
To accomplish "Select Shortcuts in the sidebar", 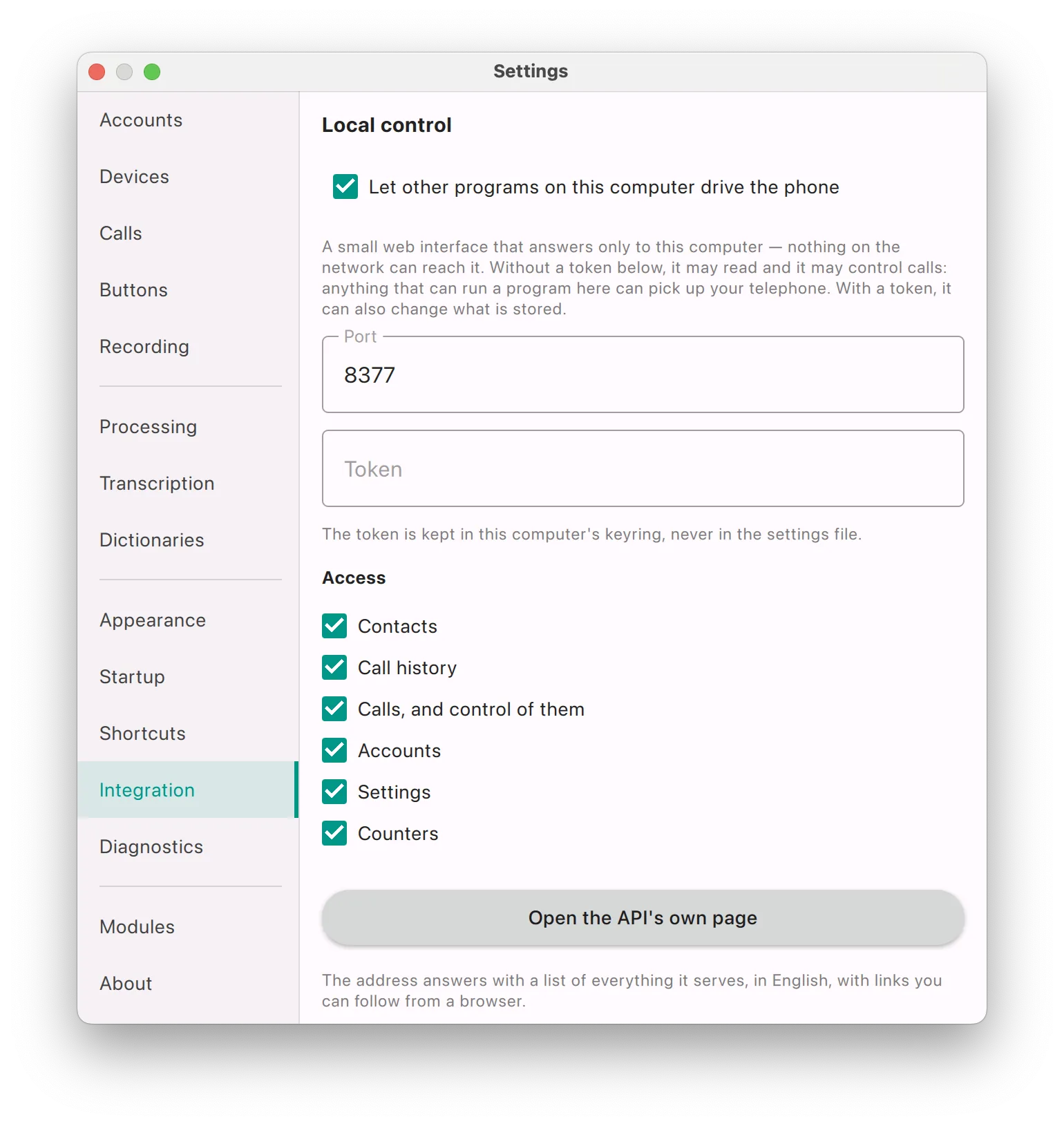I will click(x=188, y=734).
